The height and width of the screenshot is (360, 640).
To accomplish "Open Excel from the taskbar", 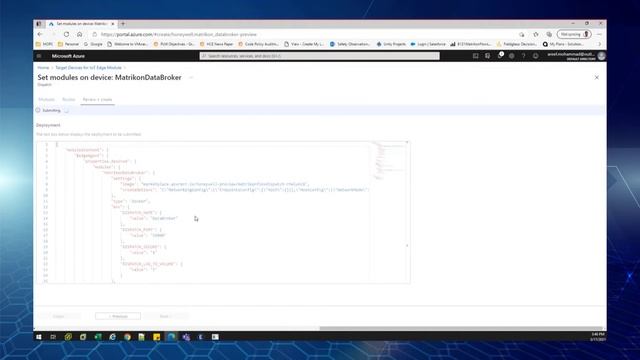I will (98, 337).
